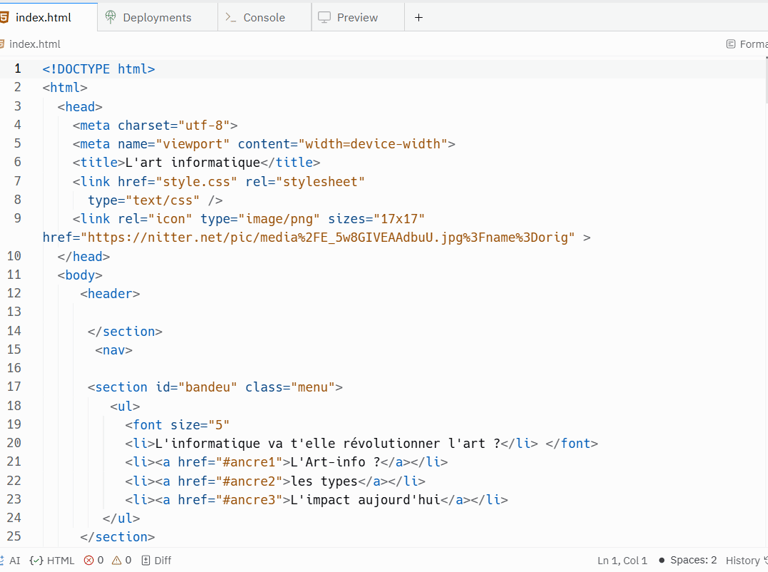Toggle the AI assistant in status bar
This screenshot has width=768, height=572.
click(11, 561)
